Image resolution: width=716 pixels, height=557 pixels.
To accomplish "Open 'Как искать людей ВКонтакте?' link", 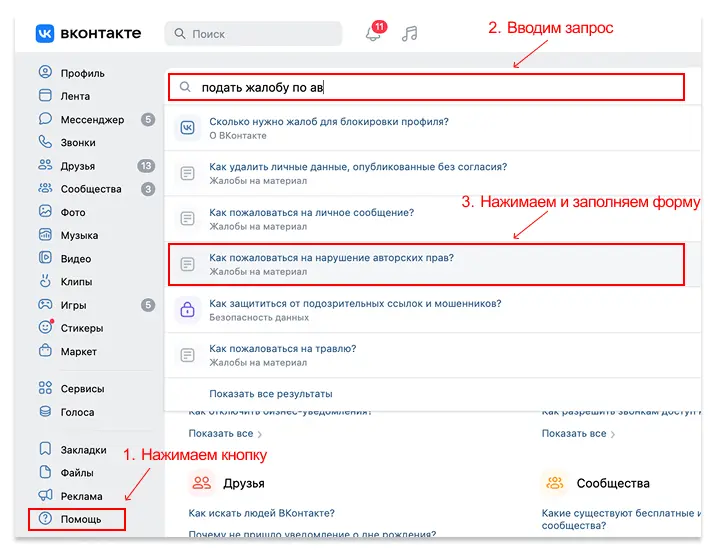I will (x=262, y=513).
